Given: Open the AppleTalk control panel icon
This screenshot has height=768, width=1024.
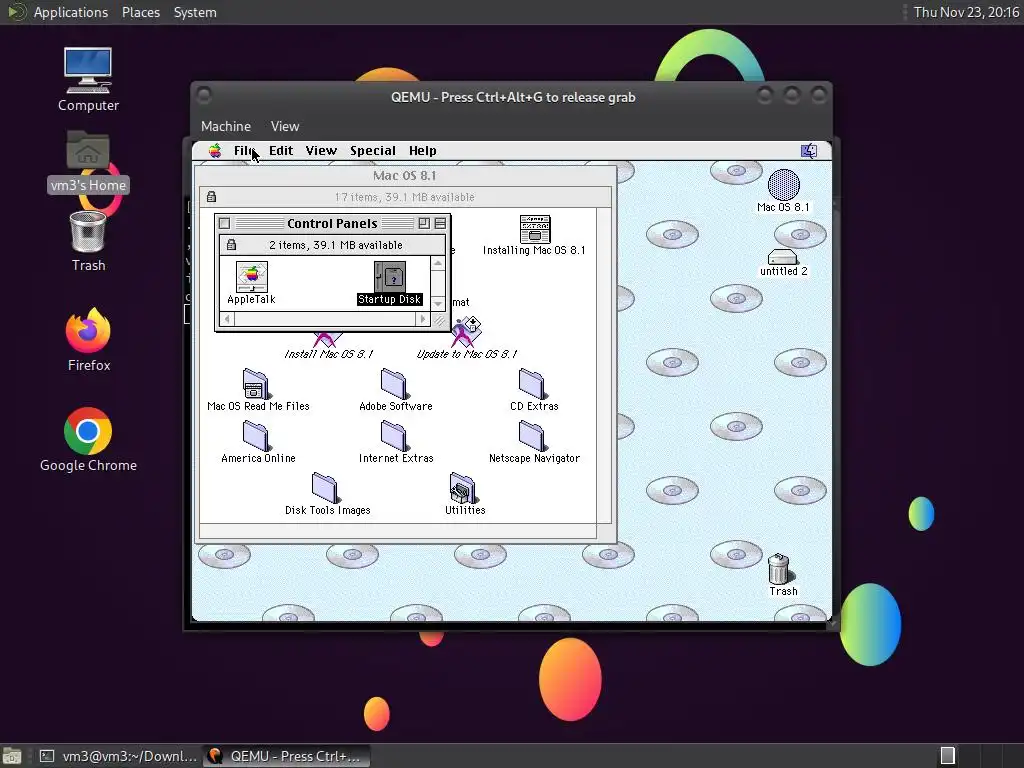Looking at the screenshot, I should (251, 278).
